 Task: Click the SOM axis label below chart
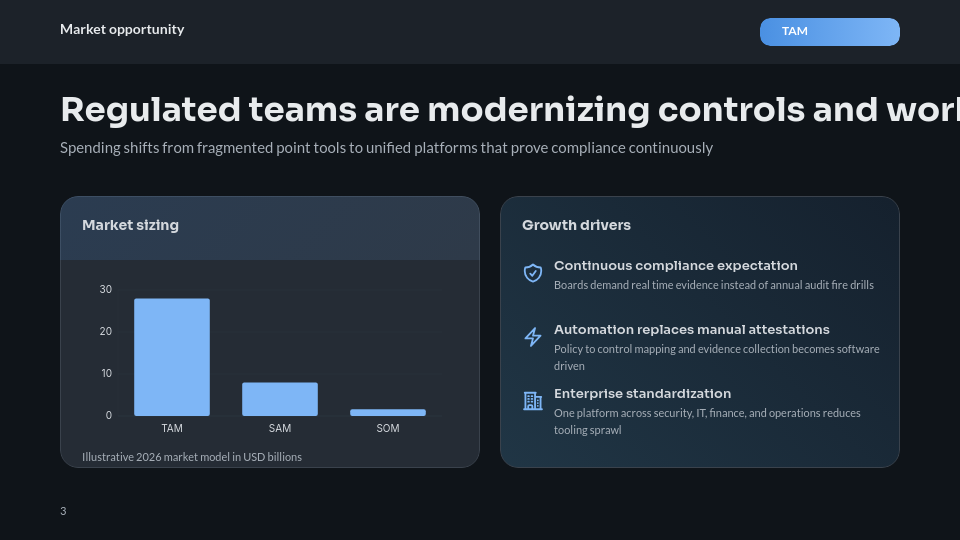388,428
